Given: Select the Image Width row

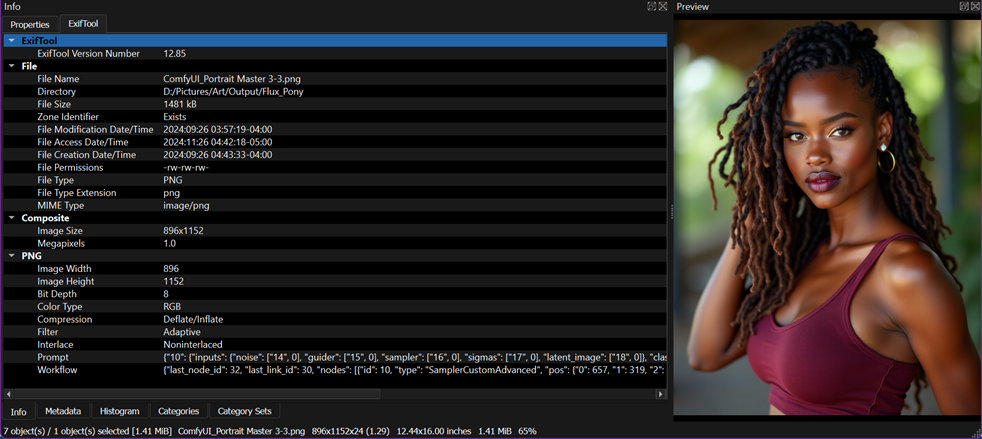Looking at the screenshot, I should coord(335,269).
